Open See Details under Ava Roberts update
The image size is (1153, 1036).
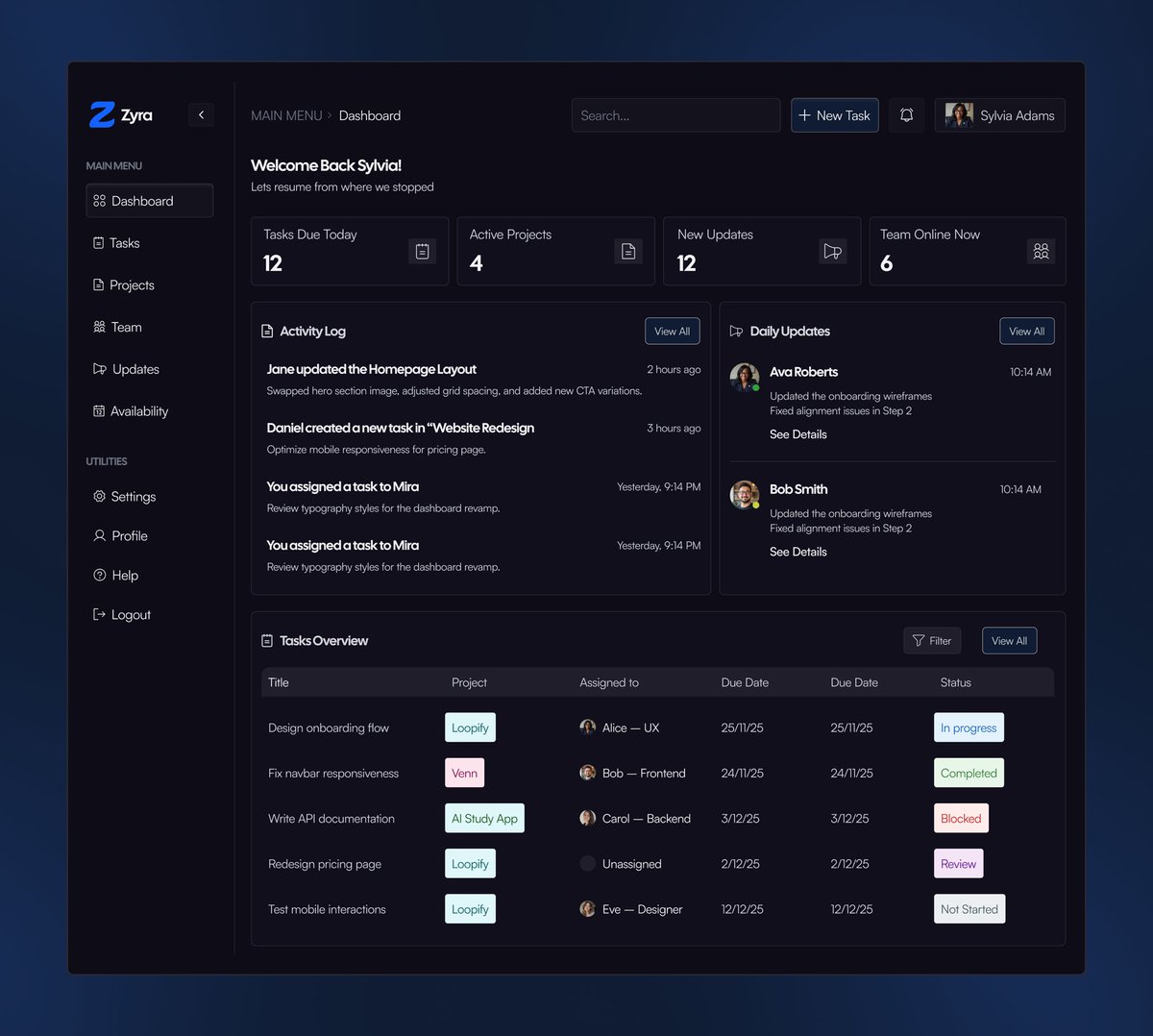click(797, 433)
